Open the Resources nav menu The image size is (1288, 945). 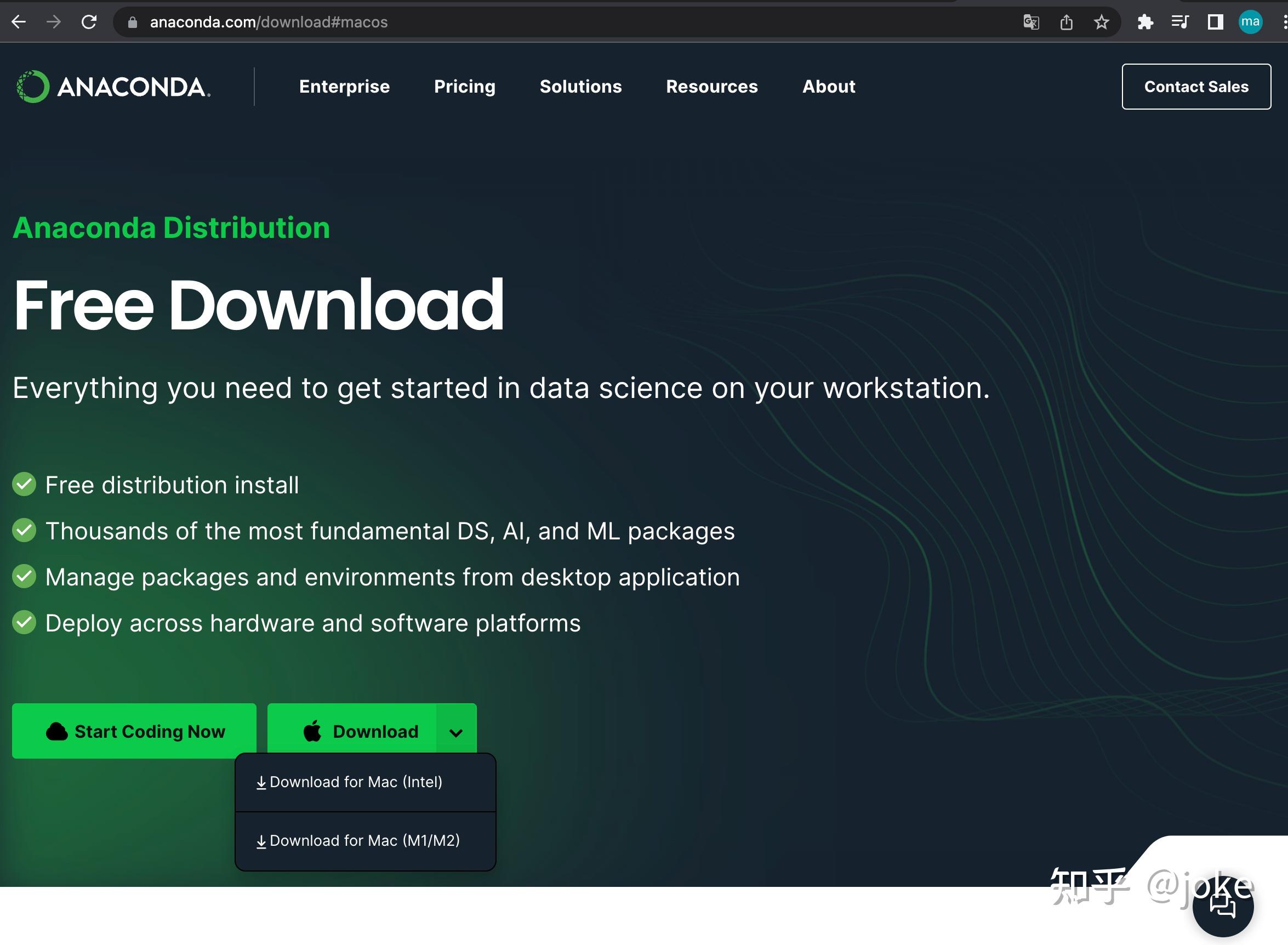(x=711, y=87)
